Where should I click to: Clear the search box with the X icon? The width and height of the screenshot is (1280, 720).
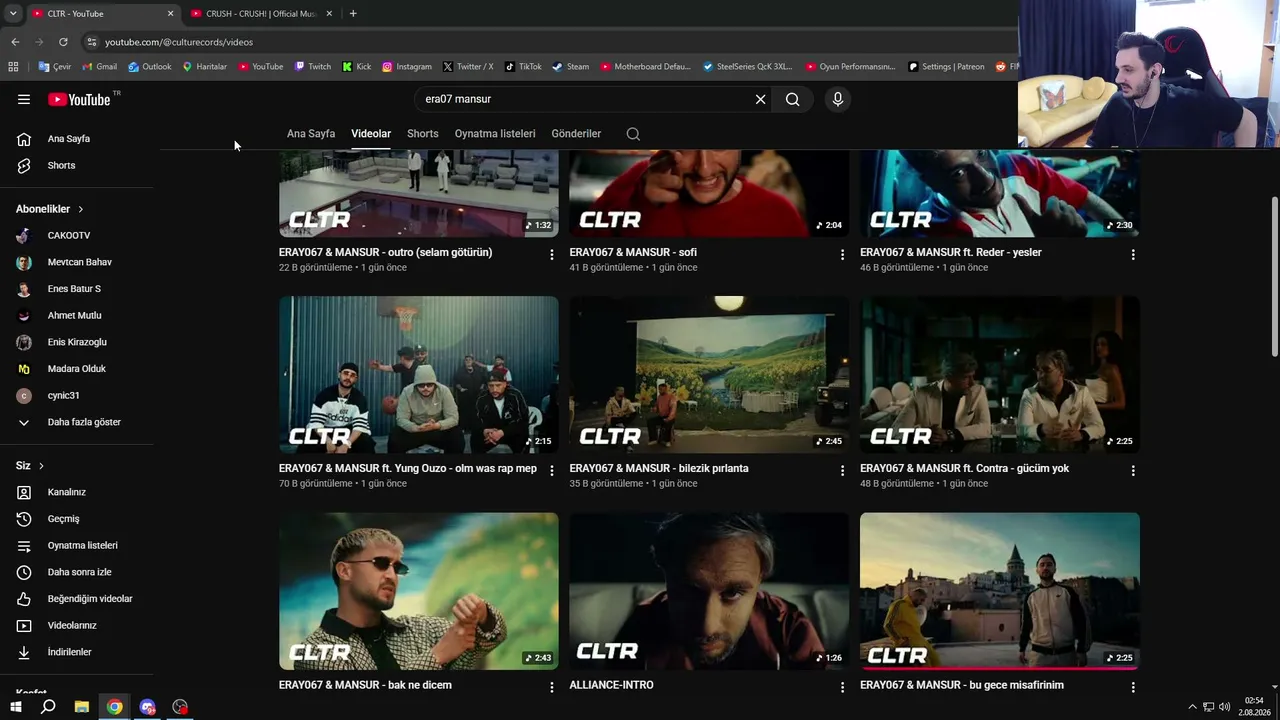pos(760,99)
